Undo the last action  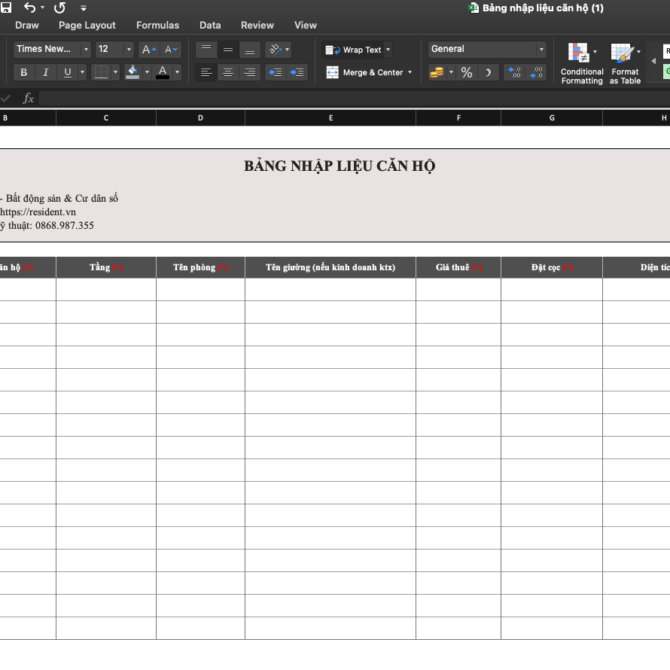click(30, 8)
